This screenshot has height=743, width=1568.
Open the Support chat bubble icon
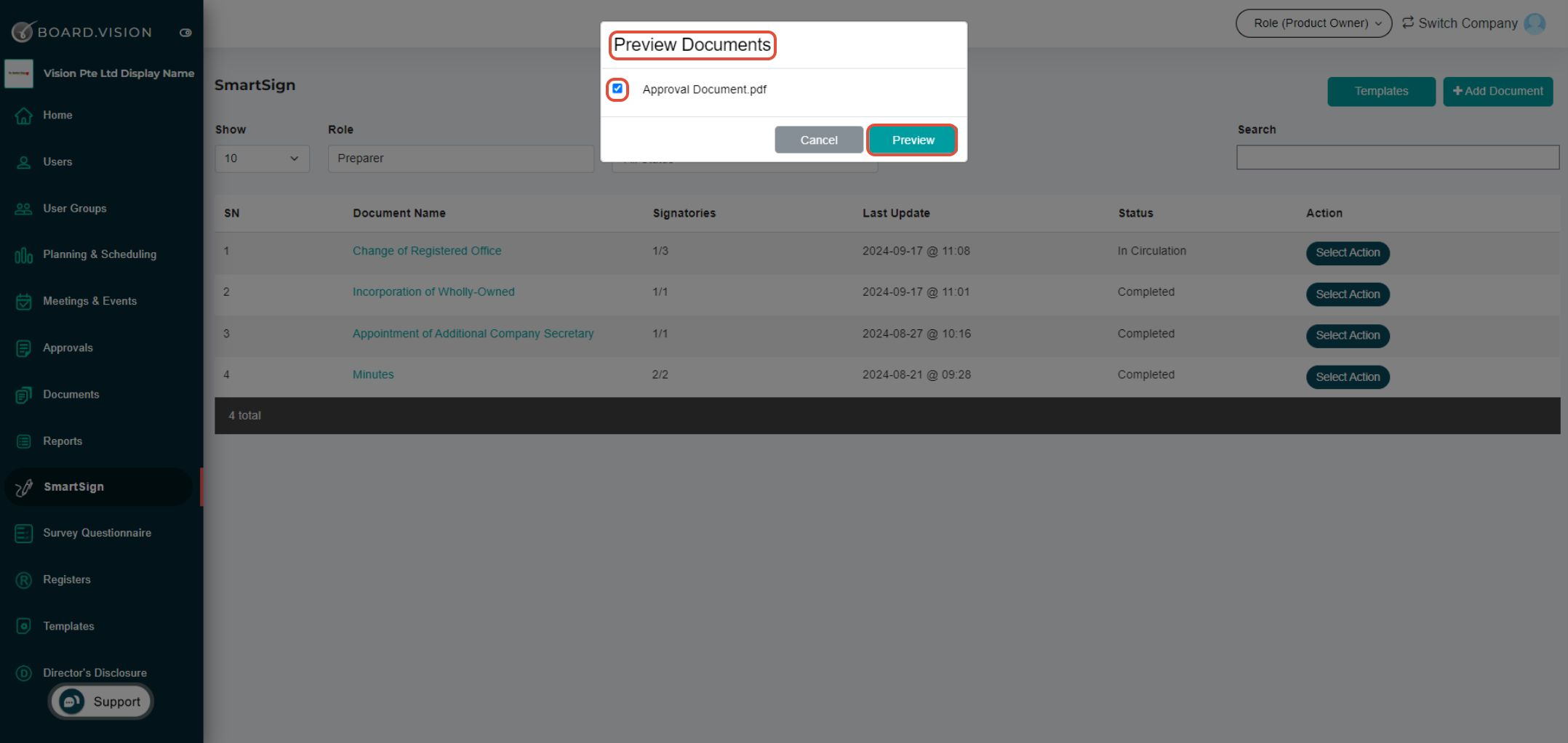pyautogui.click(x=72, y=702)
